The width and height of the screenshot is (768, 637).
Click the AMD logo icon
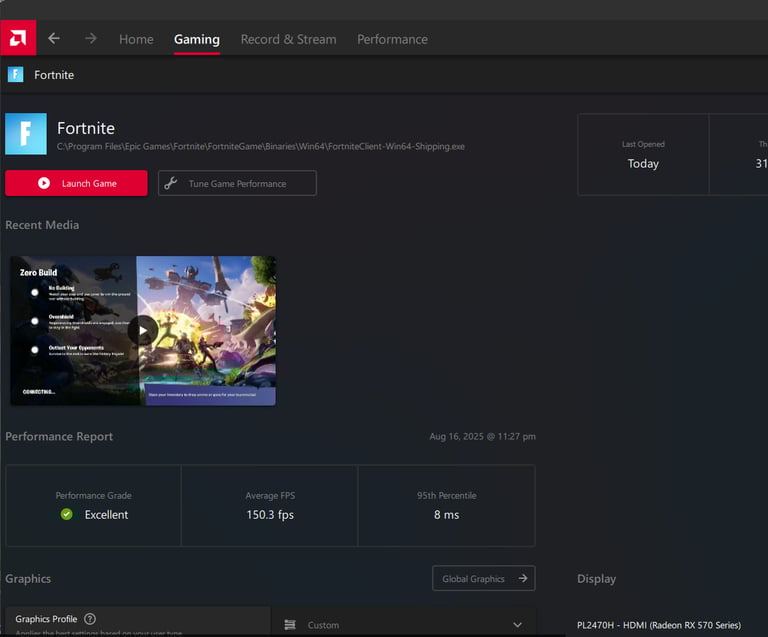18,38
